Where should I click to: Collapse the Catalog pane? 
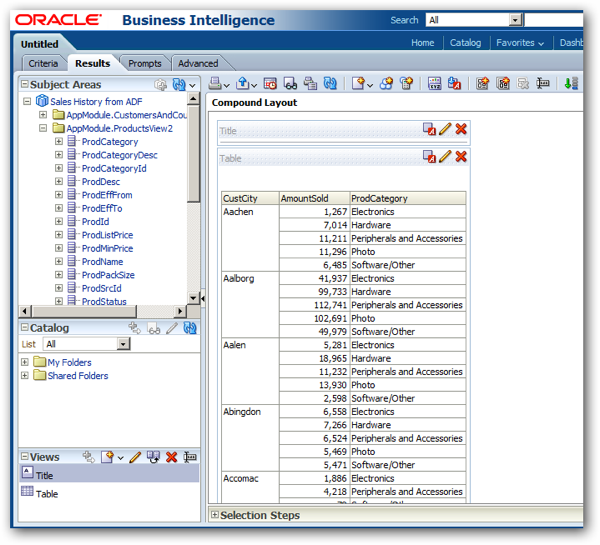24,327
